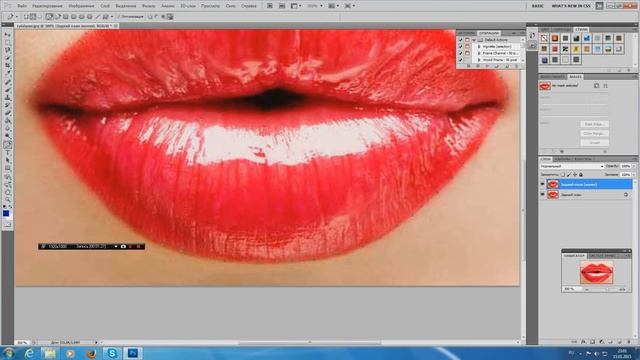Select the Gradient tool
The width and height of the screenshot is (640, 360).
point(8,121)
